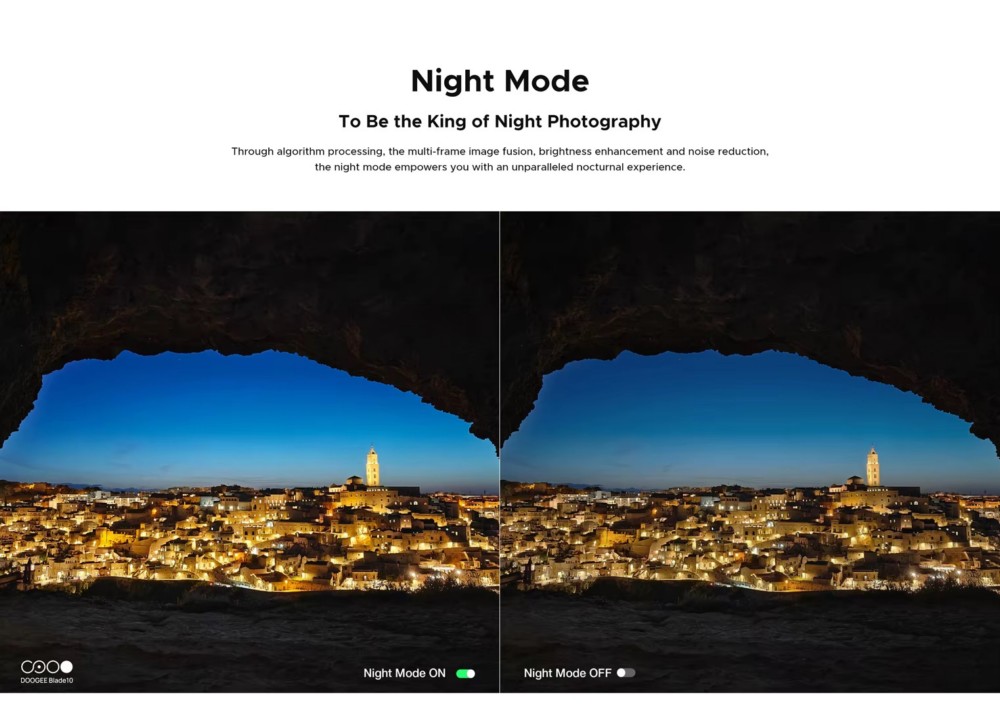The width and height of the screenshot is (1000, 710).
Task: Click the algorithm processing description paragraph
Action: (x=500, y=159)
